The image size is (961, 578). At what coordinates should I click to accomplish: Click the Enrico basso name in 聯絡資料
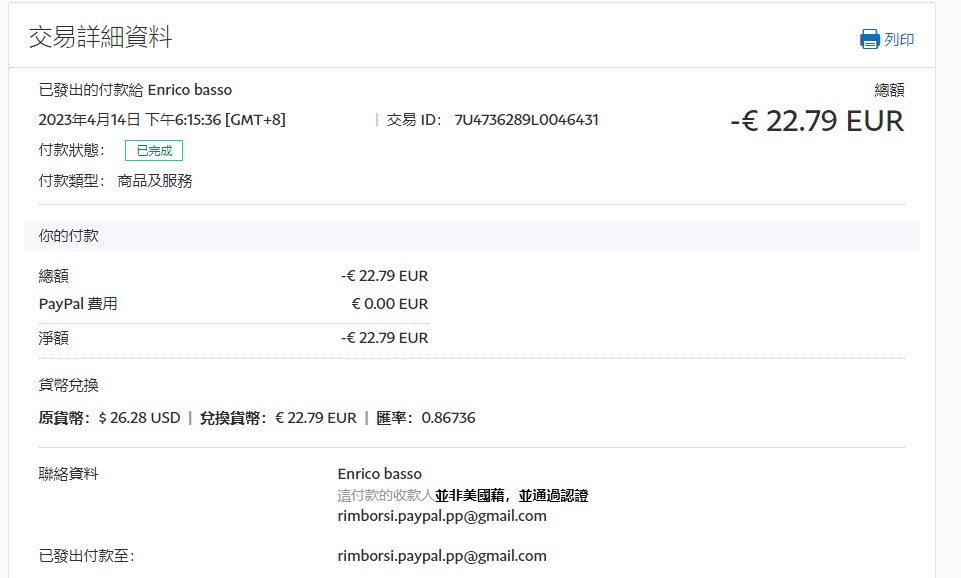coord(380,474)
